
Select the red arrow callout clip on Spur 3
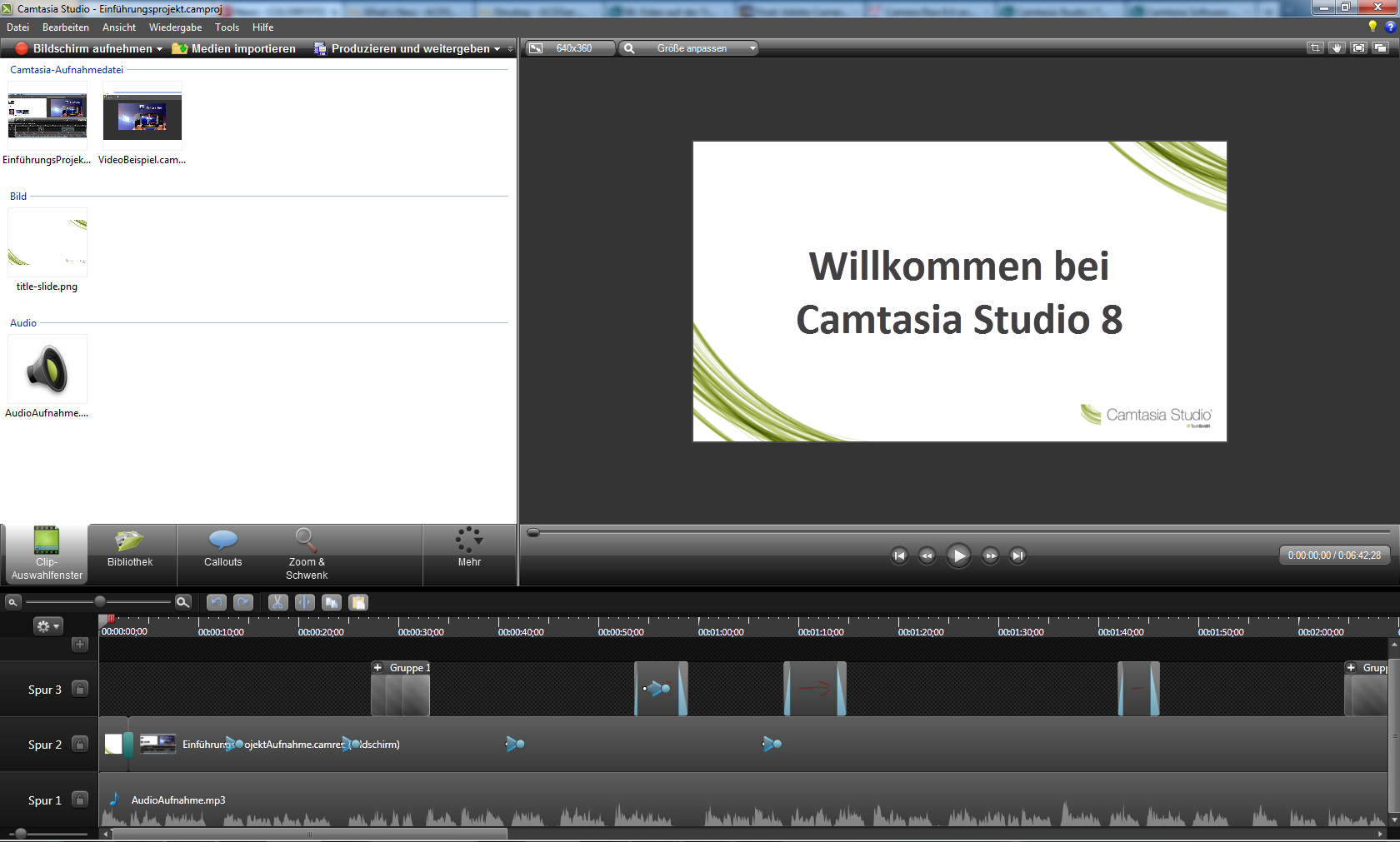[815, 689]
